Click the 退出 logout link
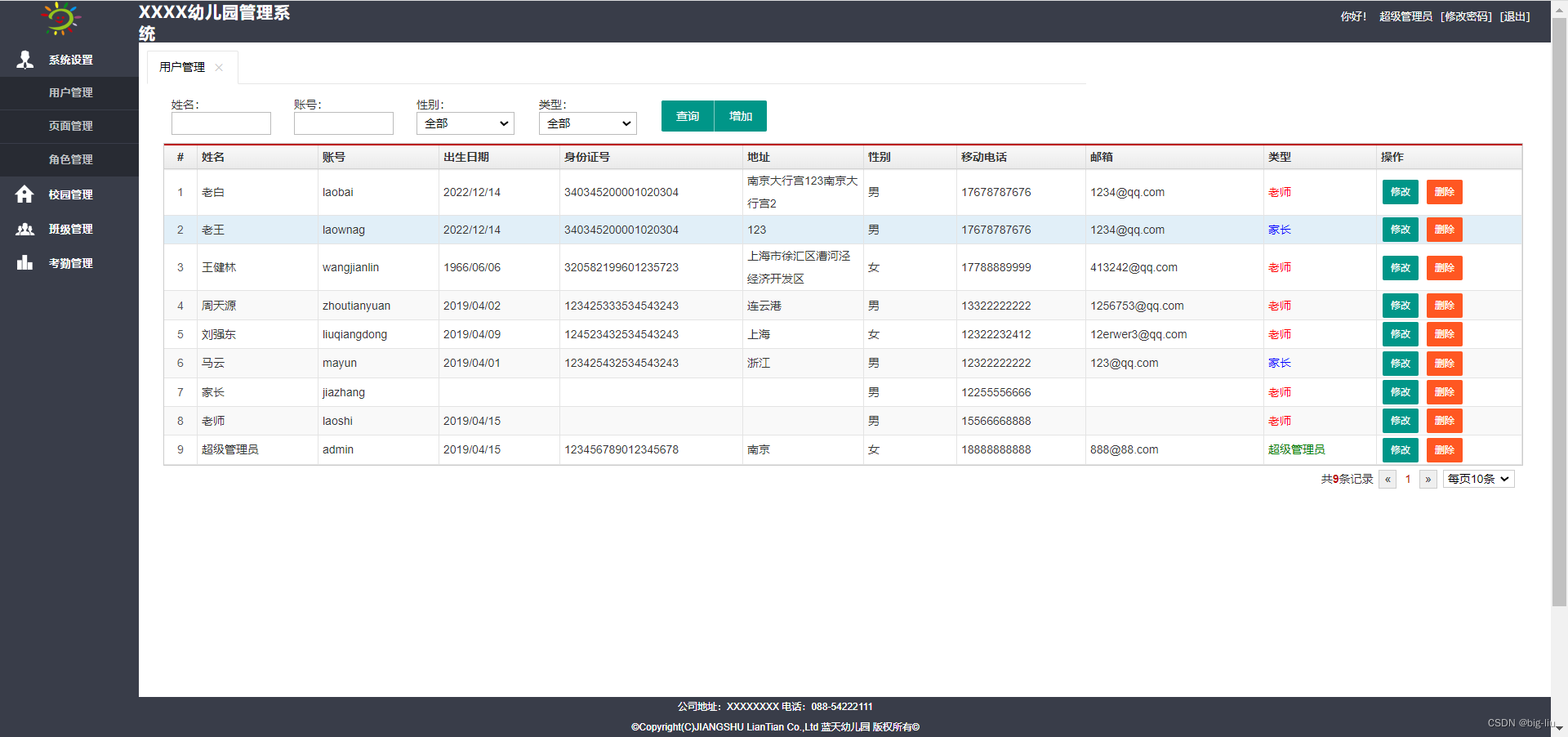 click(x=1515, y=16)
